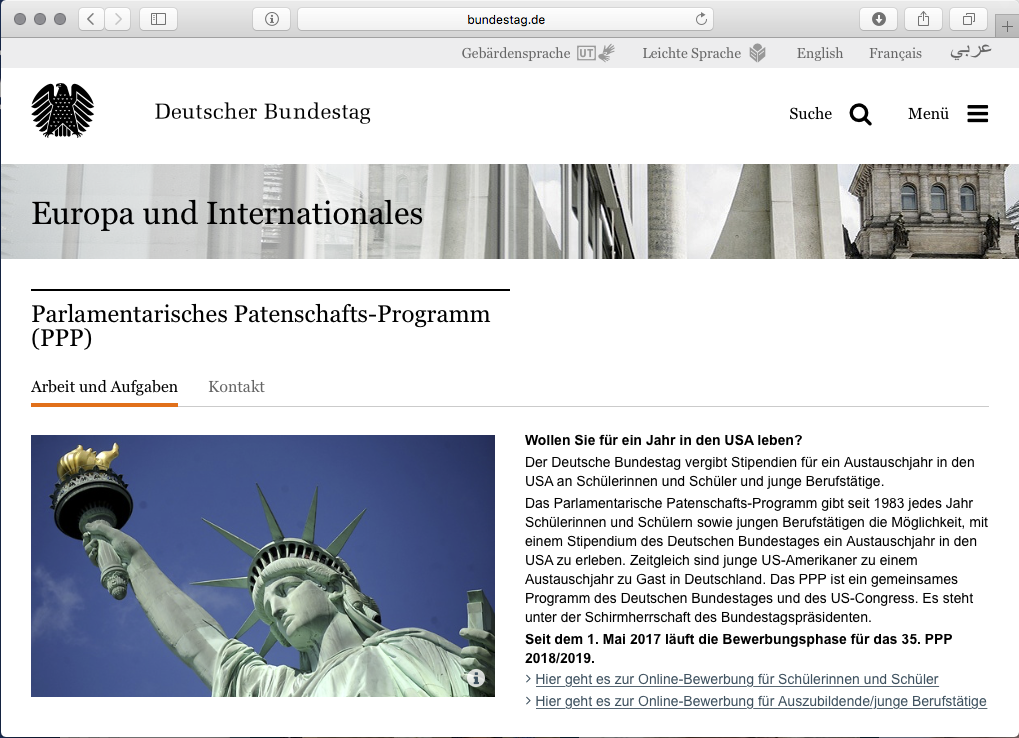Switch site language to Arabic
Viewport: 1019px width, 738px height.
971,51
